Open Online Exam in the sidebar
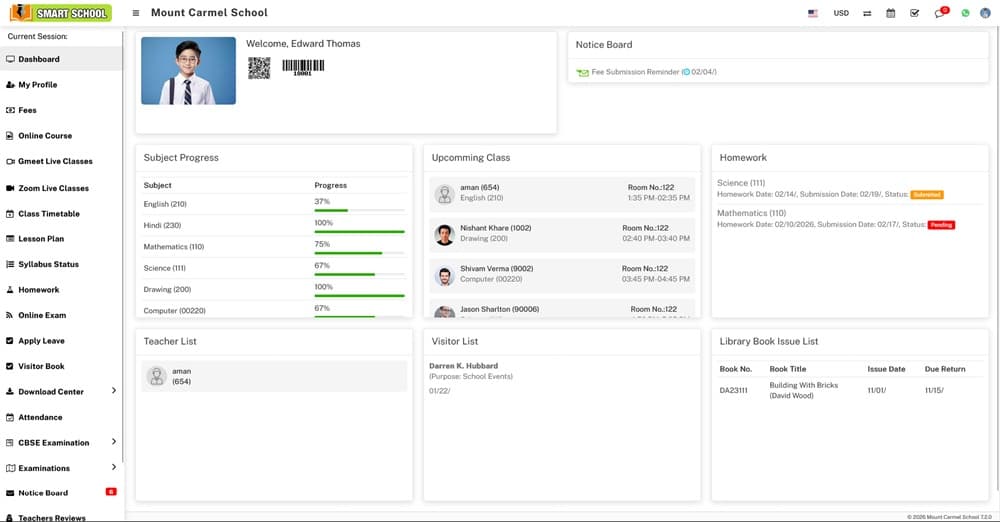The height and width of the screenshot is (522, 1000). coord(41,315)
